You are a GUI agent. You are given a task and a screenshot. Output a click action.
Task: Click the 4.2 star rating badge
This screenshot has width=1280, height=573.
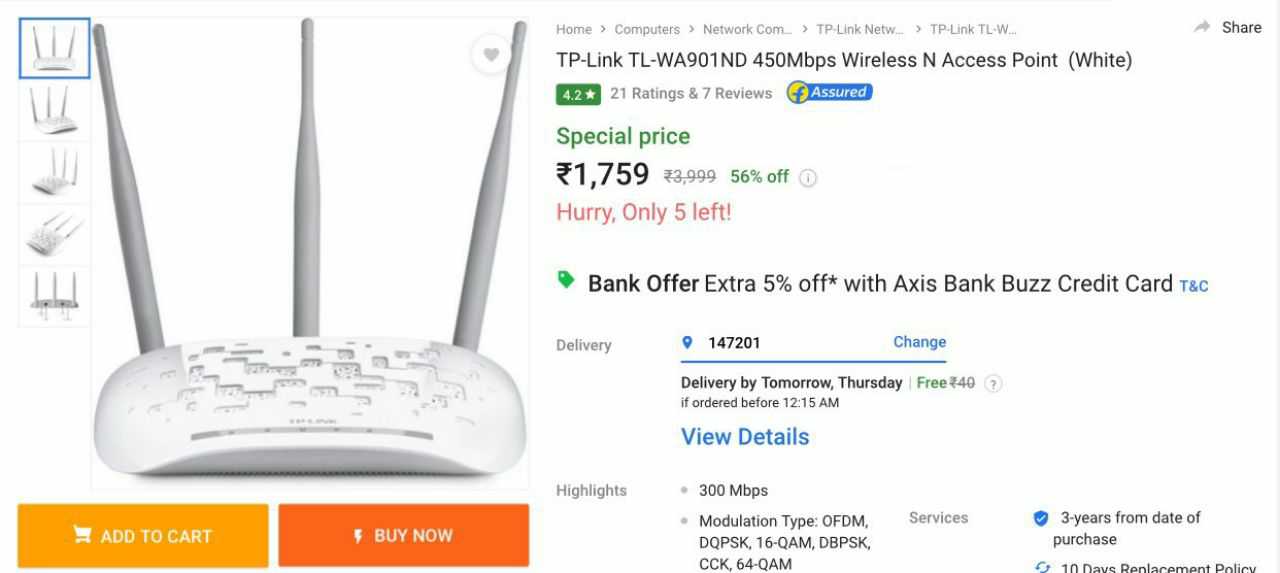578,94
